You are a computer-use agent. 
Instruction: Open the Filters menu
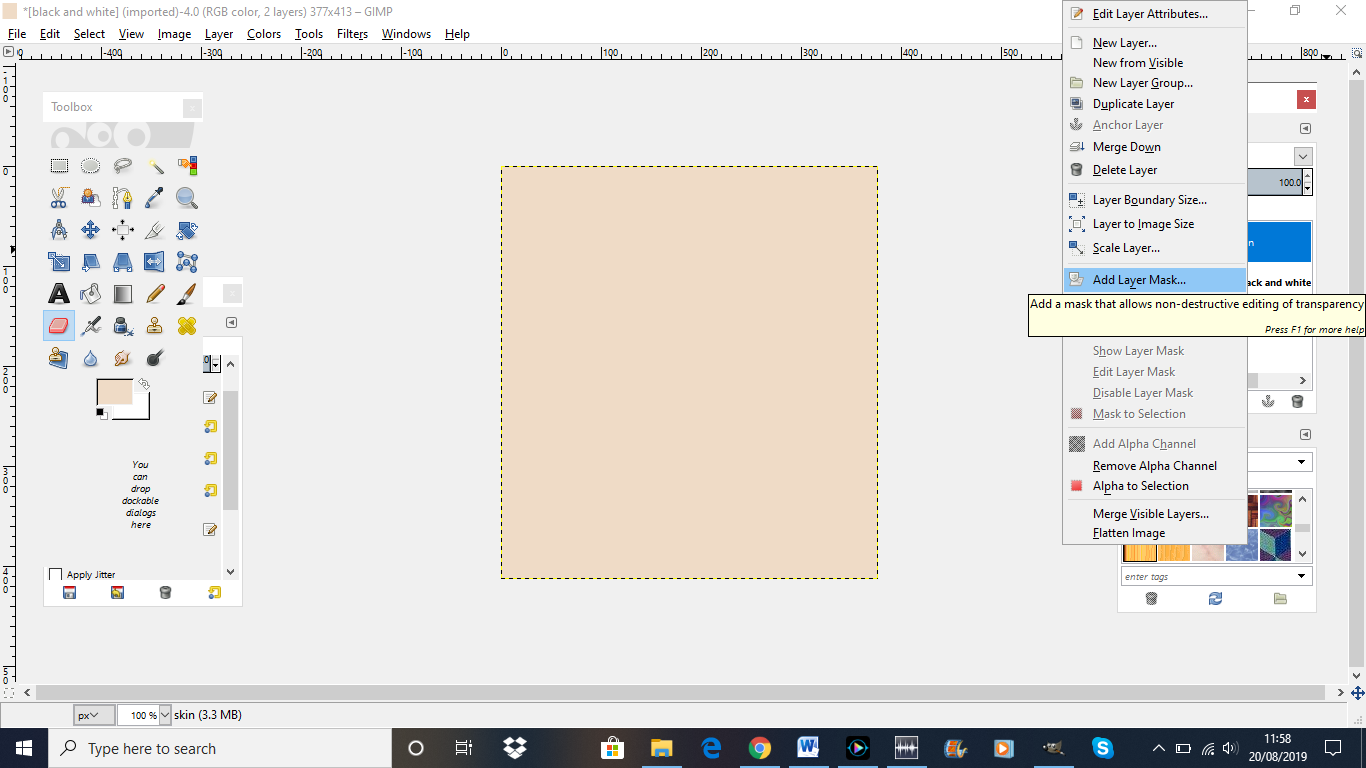pyautogui.click(x=352, y=33)
